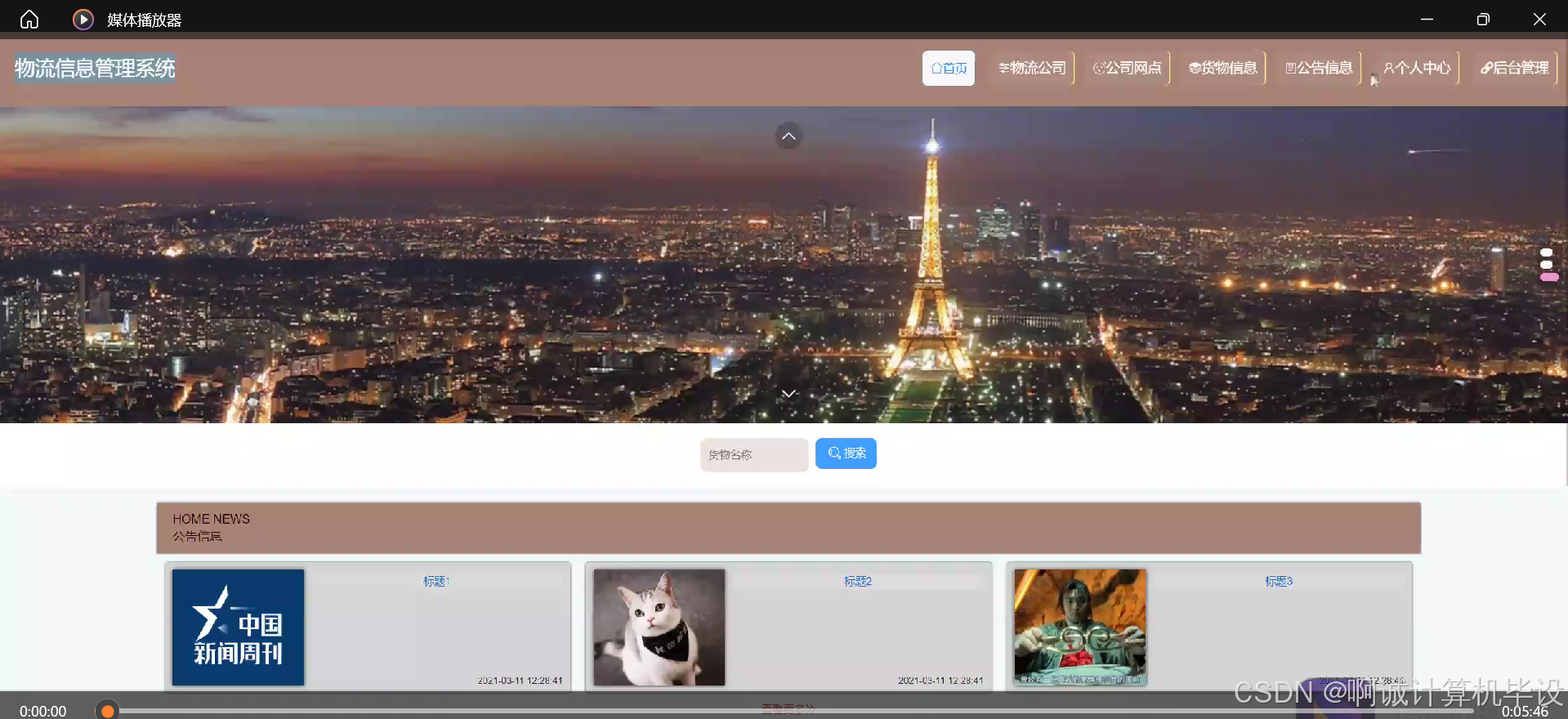
Task: Show previous carousel image with up chevron
Action: 788,136
